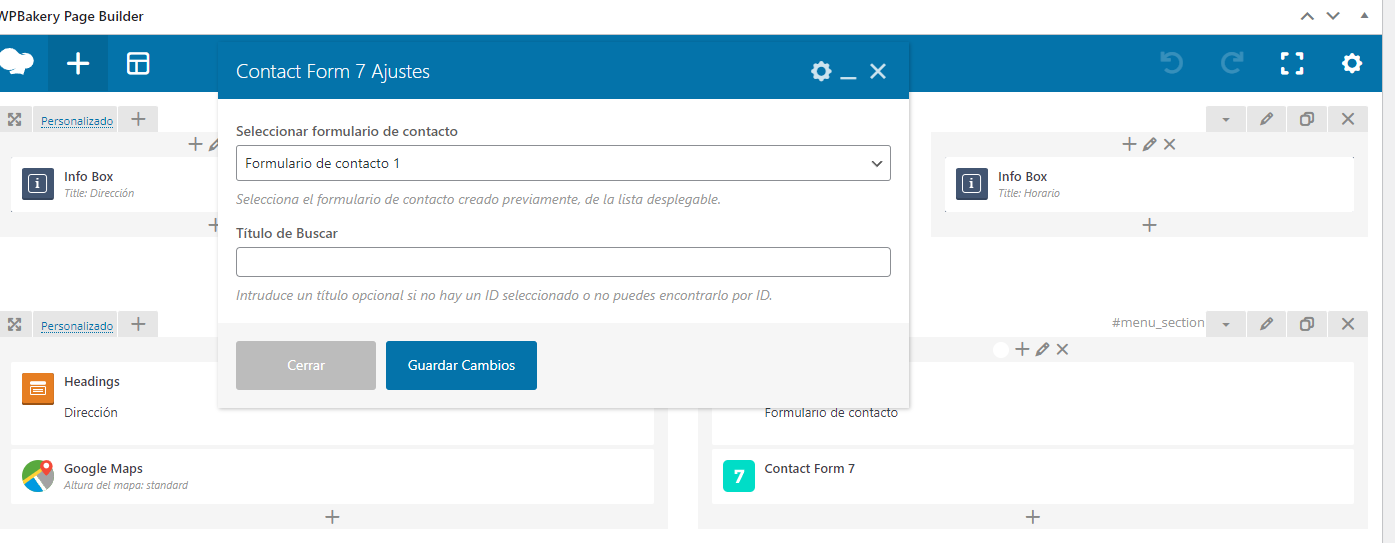This screenshot has width=1395, height=543.
Task: Open page settings gear in navbar
Action: tap(1352, 64)
